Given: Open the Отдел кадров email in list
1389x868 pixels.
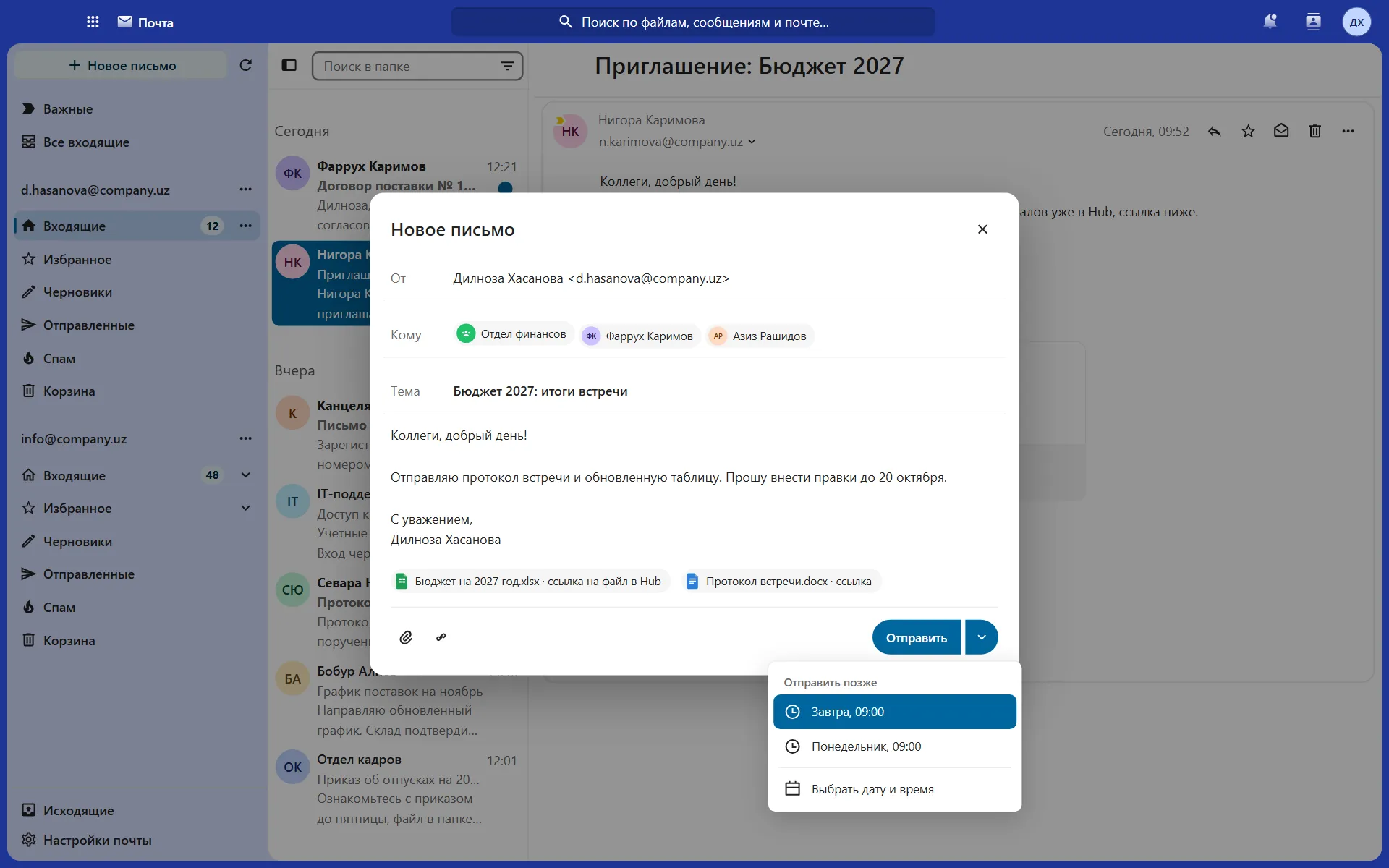Looking at the screenshot, I should pyautogui.click(x=398, y=788).
